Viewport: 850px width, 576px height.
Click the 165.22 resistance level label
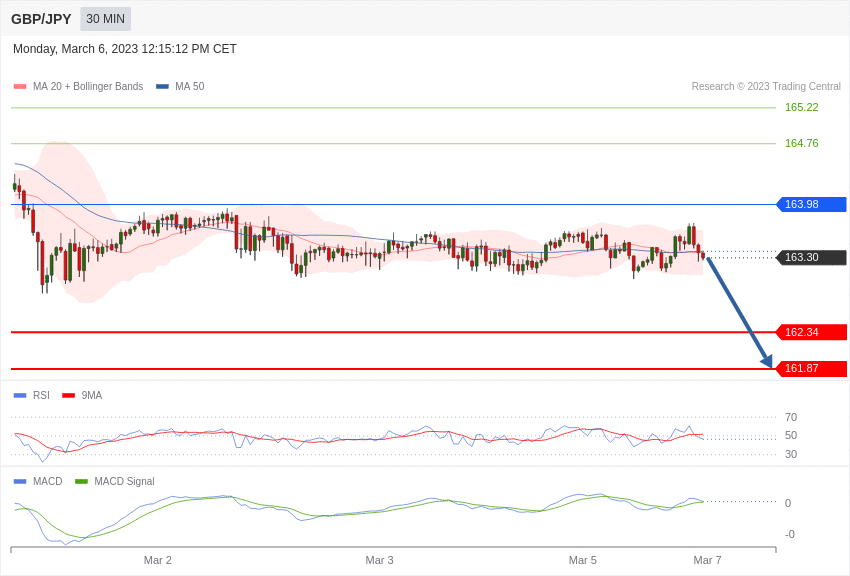(x=801, y=107)
